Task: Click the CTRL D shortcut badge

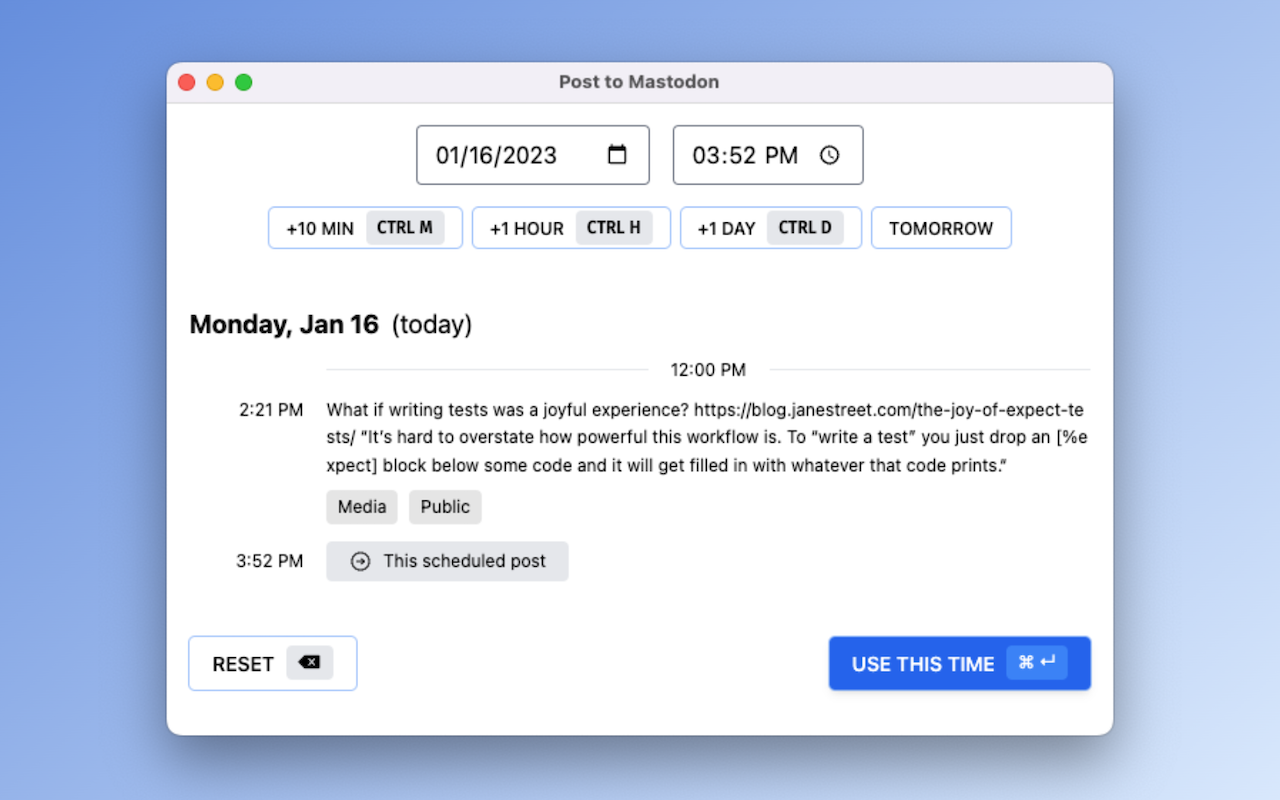Action: pyautogui.click(x=805, y=227)
